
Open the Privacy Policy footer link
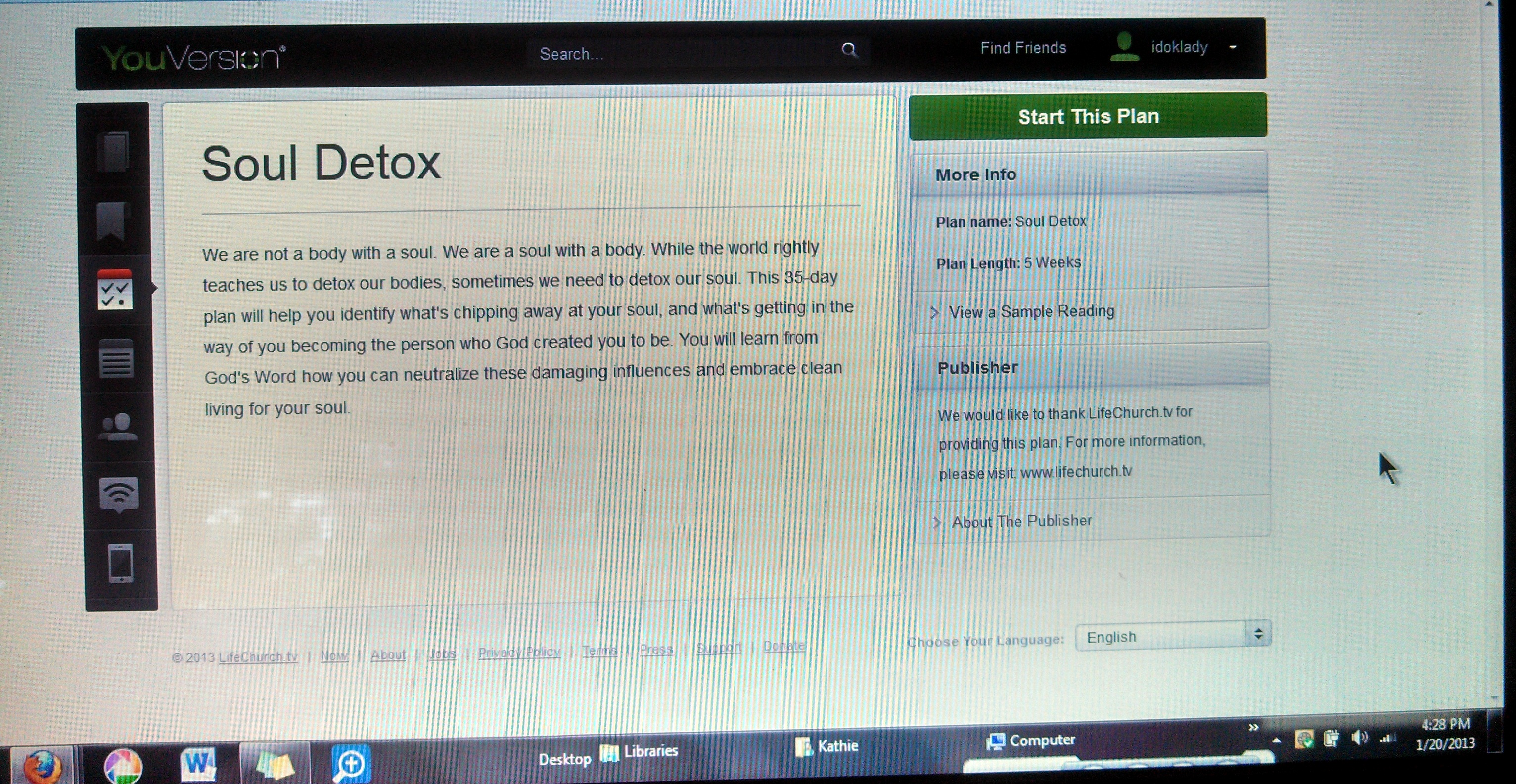coord(519,652)
